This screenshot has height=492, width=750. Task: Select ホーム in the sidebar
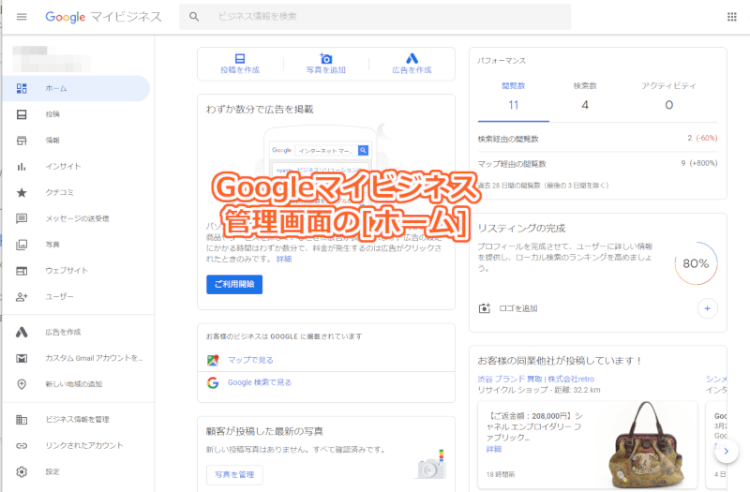click(x=76, y=88)
